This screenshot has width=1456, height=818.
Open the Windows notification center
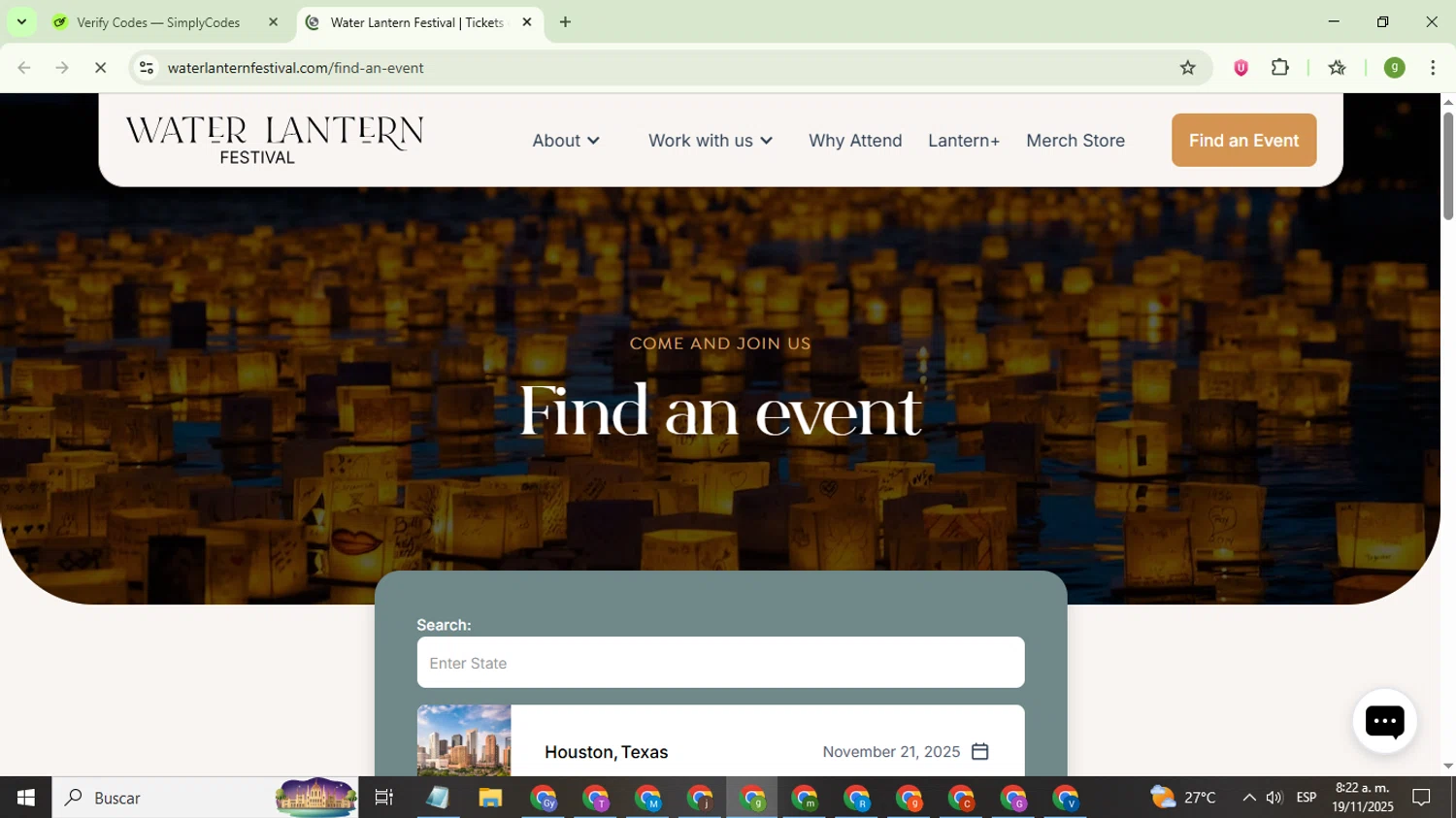click(1422, 798)
